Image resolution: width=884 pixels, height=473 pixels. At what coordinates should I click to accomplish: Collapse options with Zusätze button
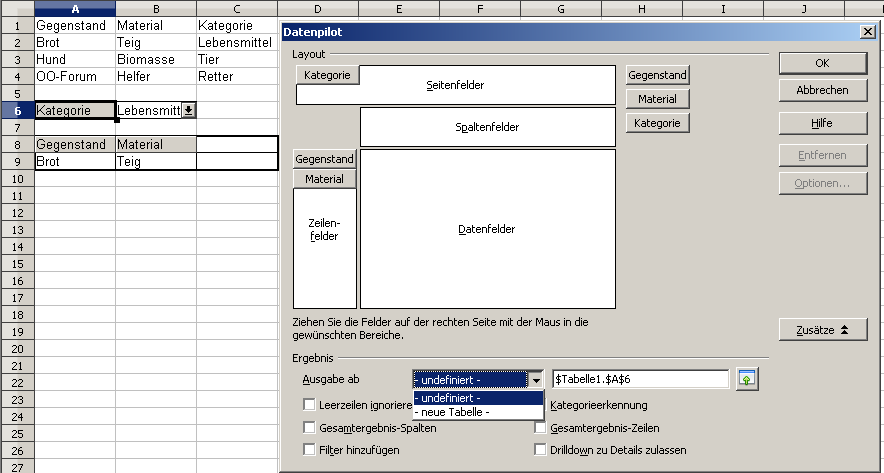[x=823, y=330]
